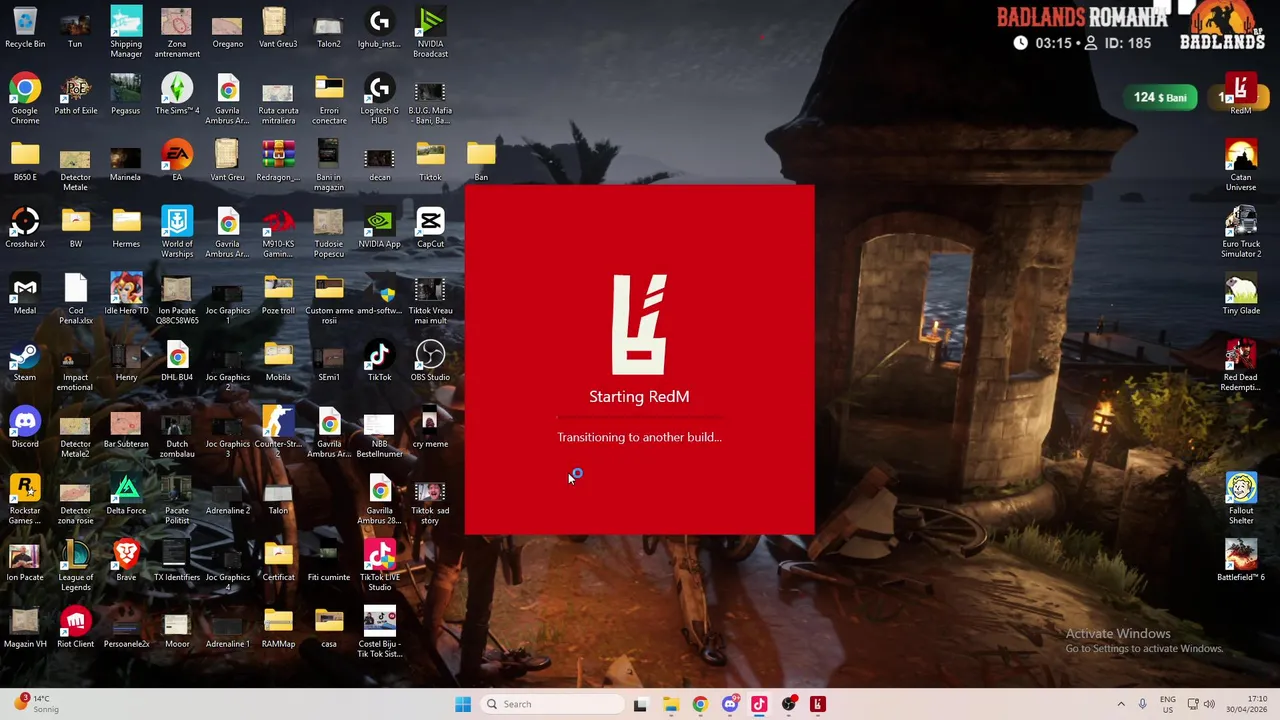1280x720 pixels.
Task: Open the volume tray control
Action: [x=1209, y=704]
